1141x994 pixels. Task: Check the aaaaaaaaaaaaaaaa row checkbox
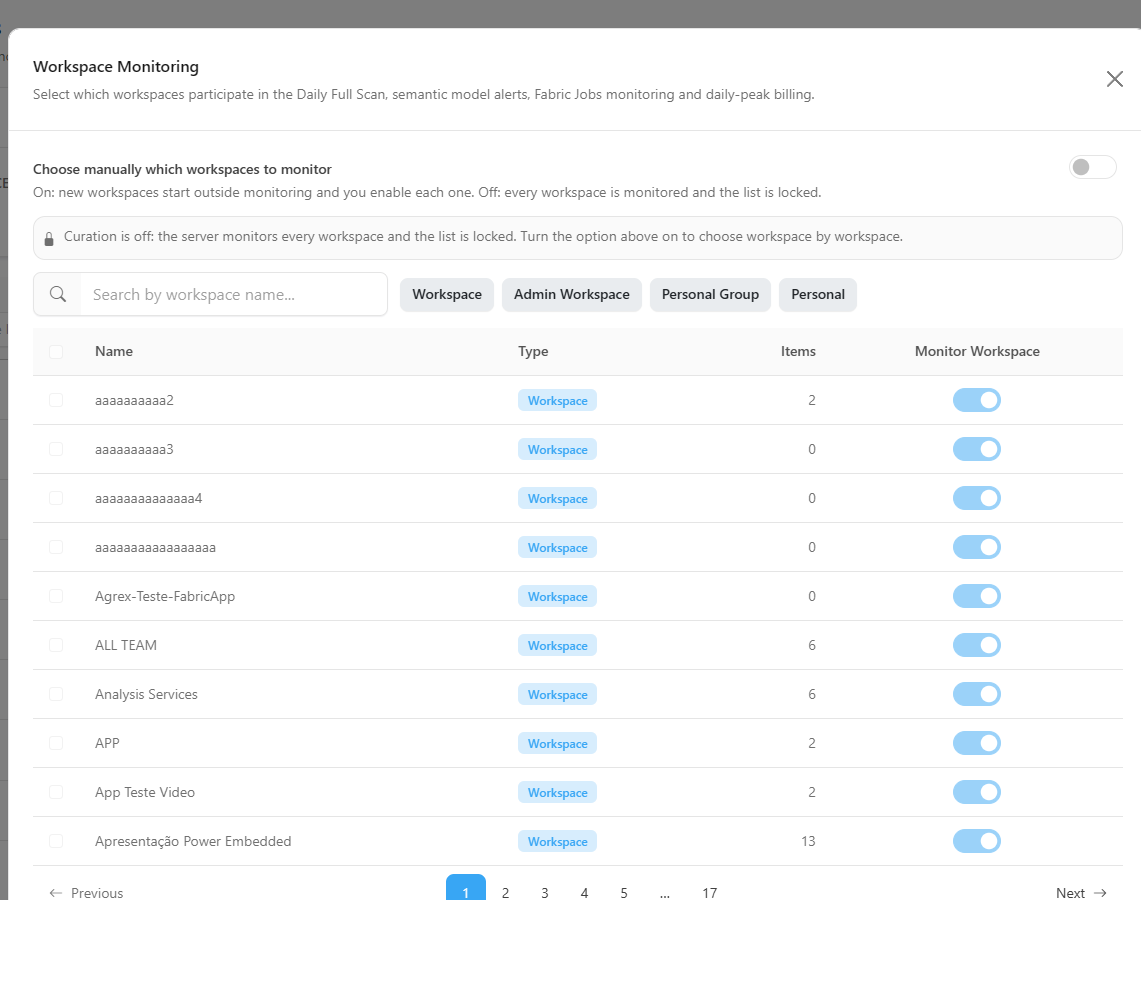tap(56, 547)
